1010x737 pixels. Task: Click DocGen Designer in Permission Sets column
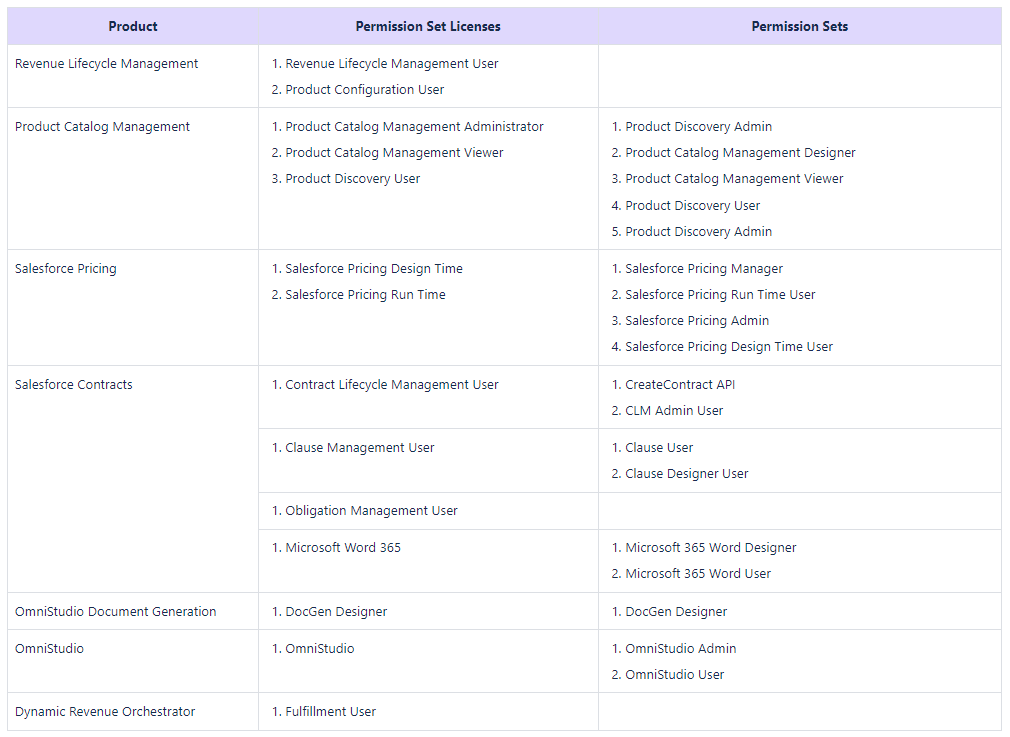pos(676,611)
